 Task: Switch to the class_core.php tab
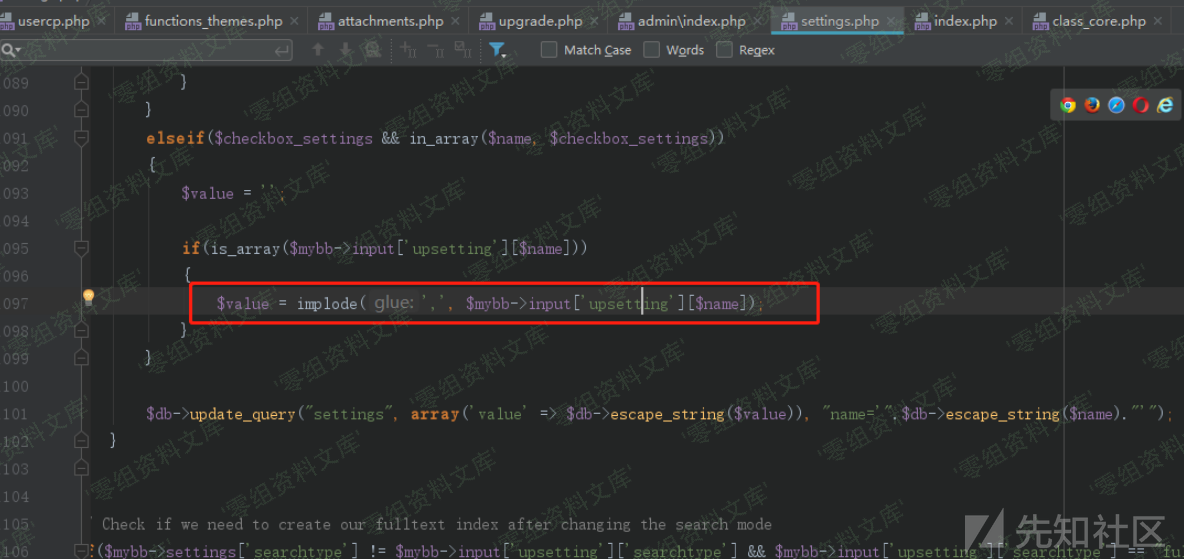1098,21
